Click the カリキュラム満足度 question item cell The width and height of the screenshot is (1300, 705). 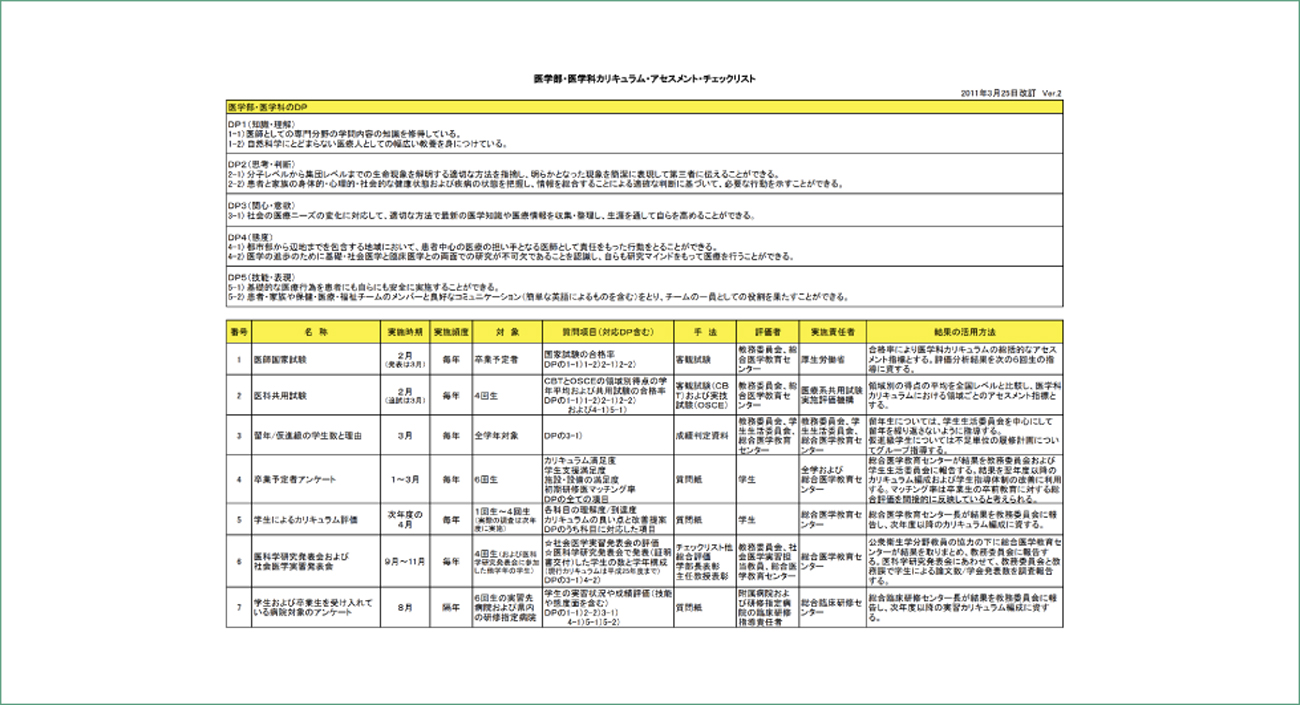tap(607, 479)
